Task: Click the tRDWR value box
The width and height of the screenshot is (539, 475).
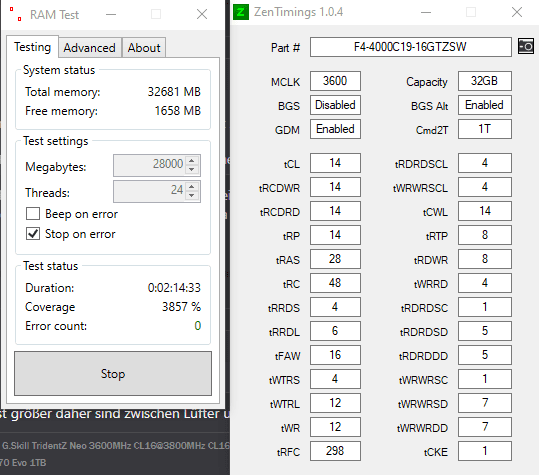Action: click(x=484, y=259)
